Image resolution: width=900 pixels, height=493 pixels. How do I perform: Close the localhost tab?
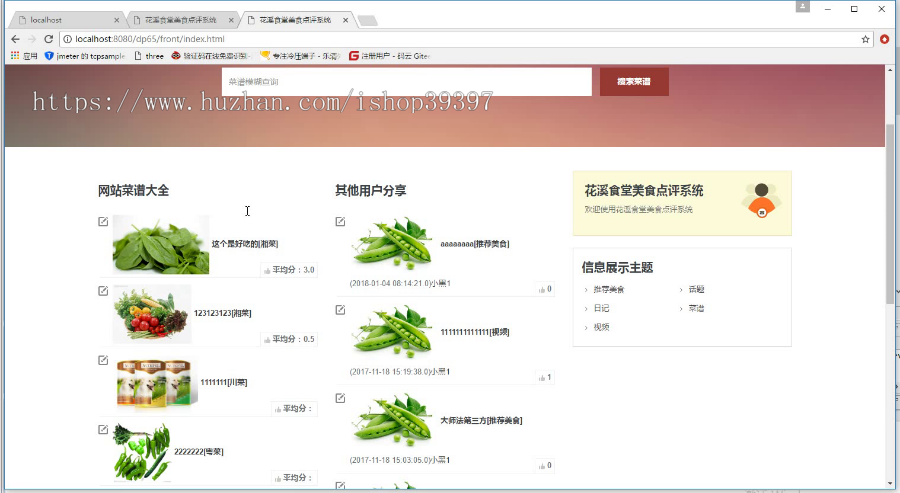pyautogui.click(x=117, y=20)
